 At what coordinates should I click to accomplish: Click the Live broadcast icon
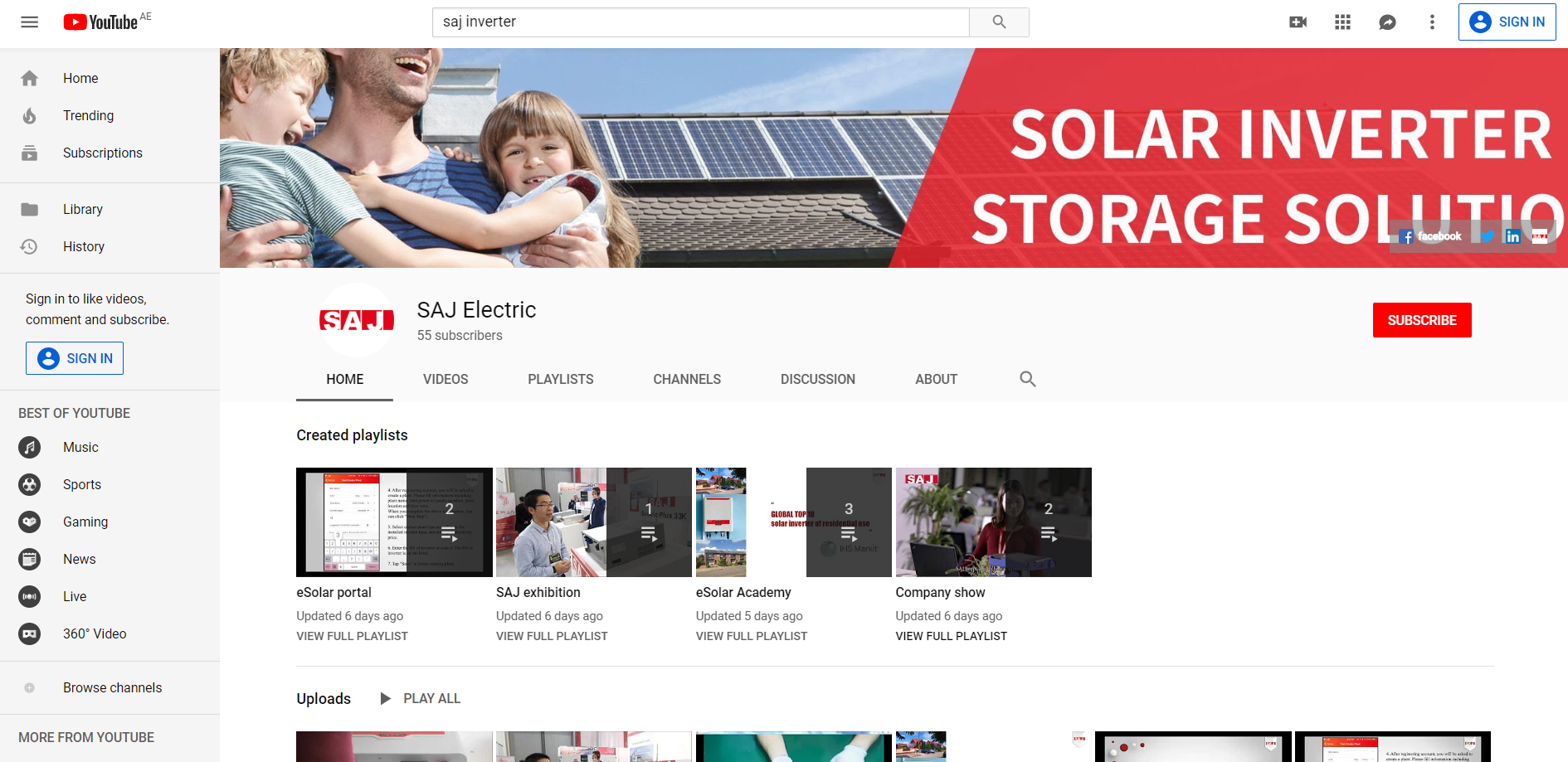tap(30, 596)
